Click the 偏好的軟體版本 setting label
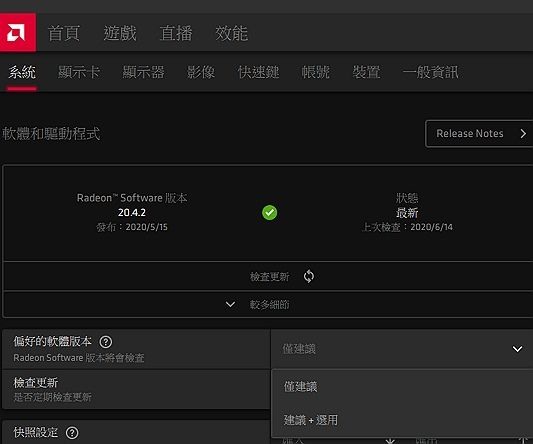533x444 pixels. click(52, 341)
